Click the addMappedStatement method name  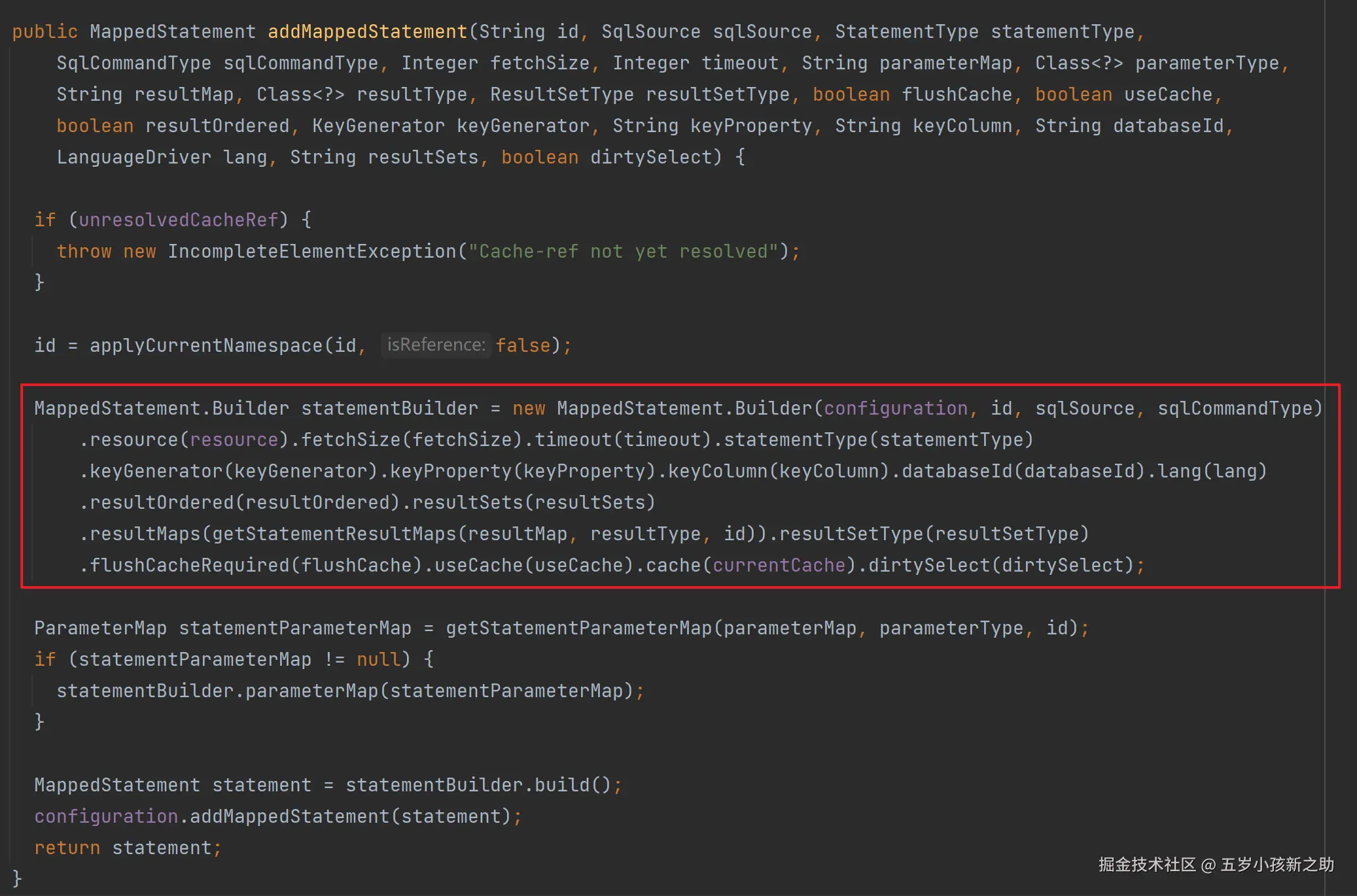(x=367, y=31)
